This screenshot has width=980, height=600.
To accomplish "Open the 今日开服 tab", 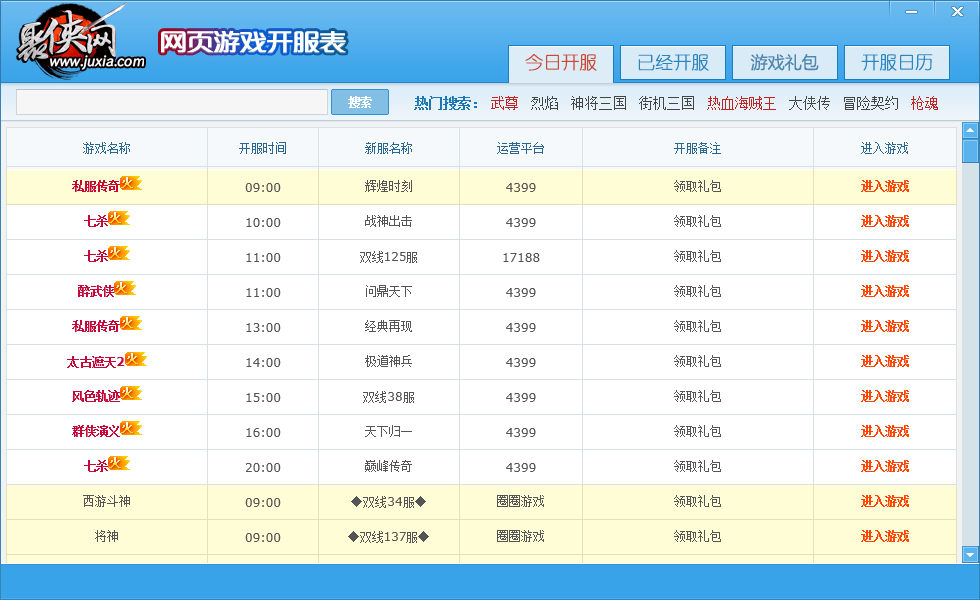I will tap(561, 63).
